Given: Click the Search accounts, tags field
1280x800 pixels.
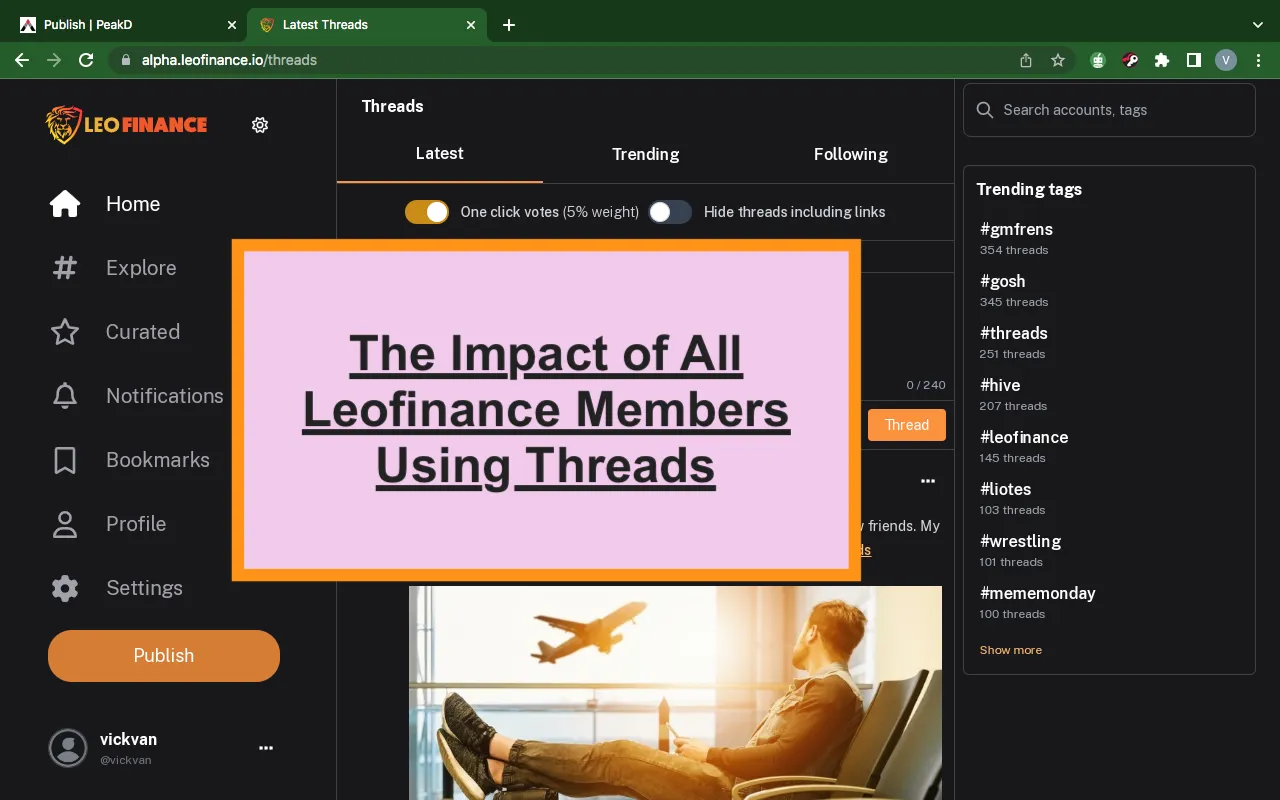Looking at the screenshot, I should 1109,110.
